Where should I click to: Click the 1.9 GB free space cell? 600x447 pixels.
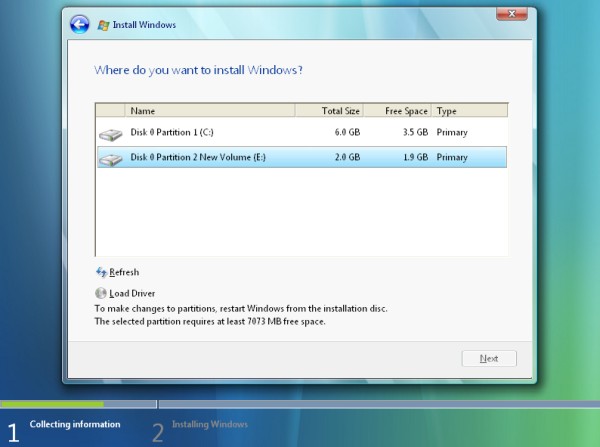click(x=416, y=157)
